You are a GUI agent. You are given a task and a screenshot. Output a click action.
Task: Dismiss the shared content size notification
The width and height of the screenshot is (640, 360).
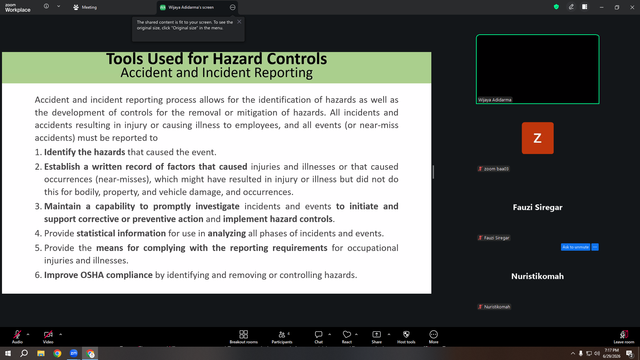tap(239, 22)
